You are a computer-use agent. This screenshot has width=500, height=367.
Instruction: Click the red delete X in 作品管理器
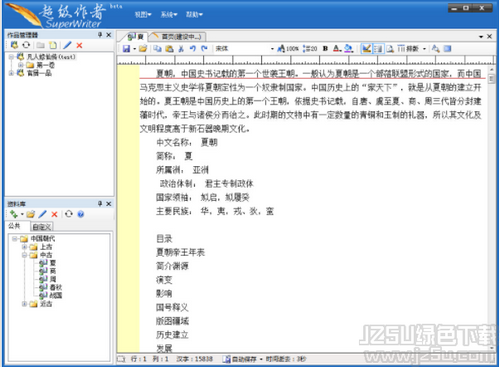[79, 45]
